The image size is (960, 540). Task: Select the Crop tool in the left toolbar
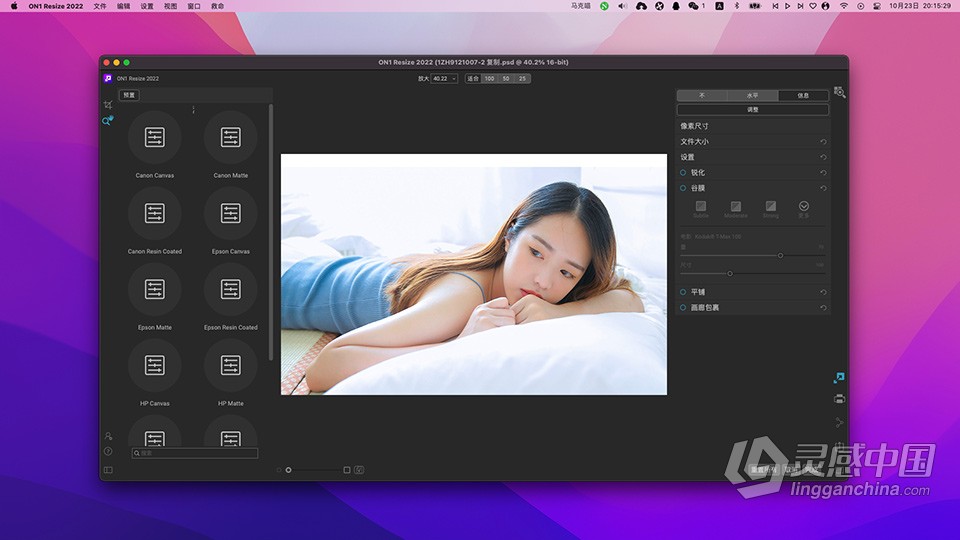tap(108, 105)
